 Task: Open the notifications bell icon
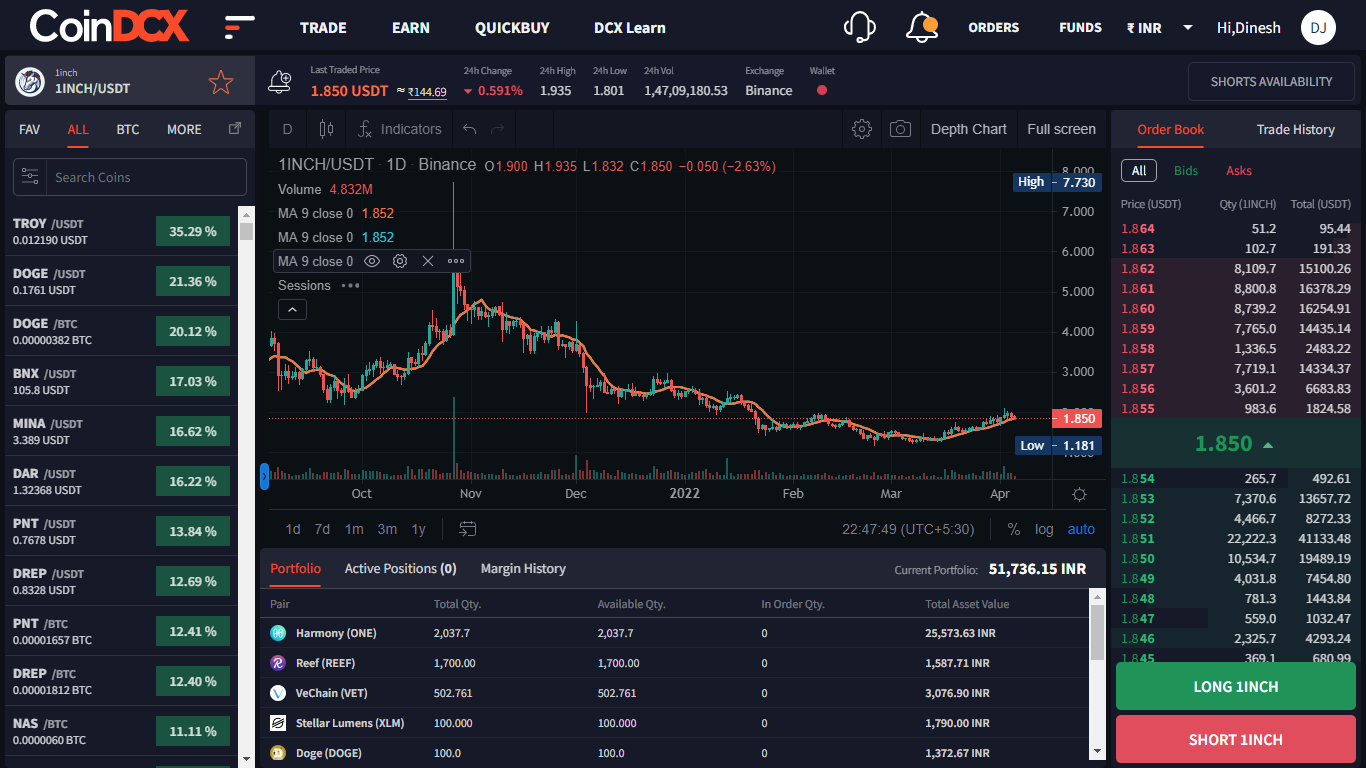[x=921, y=27]
